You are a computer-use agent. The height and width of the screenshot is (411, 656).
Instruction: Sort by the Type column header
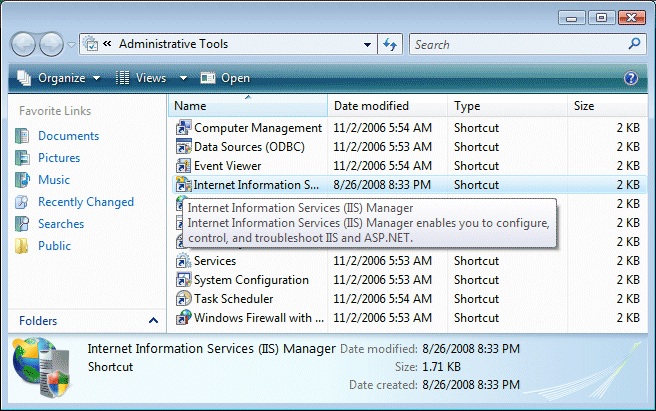tap(467, 105)
